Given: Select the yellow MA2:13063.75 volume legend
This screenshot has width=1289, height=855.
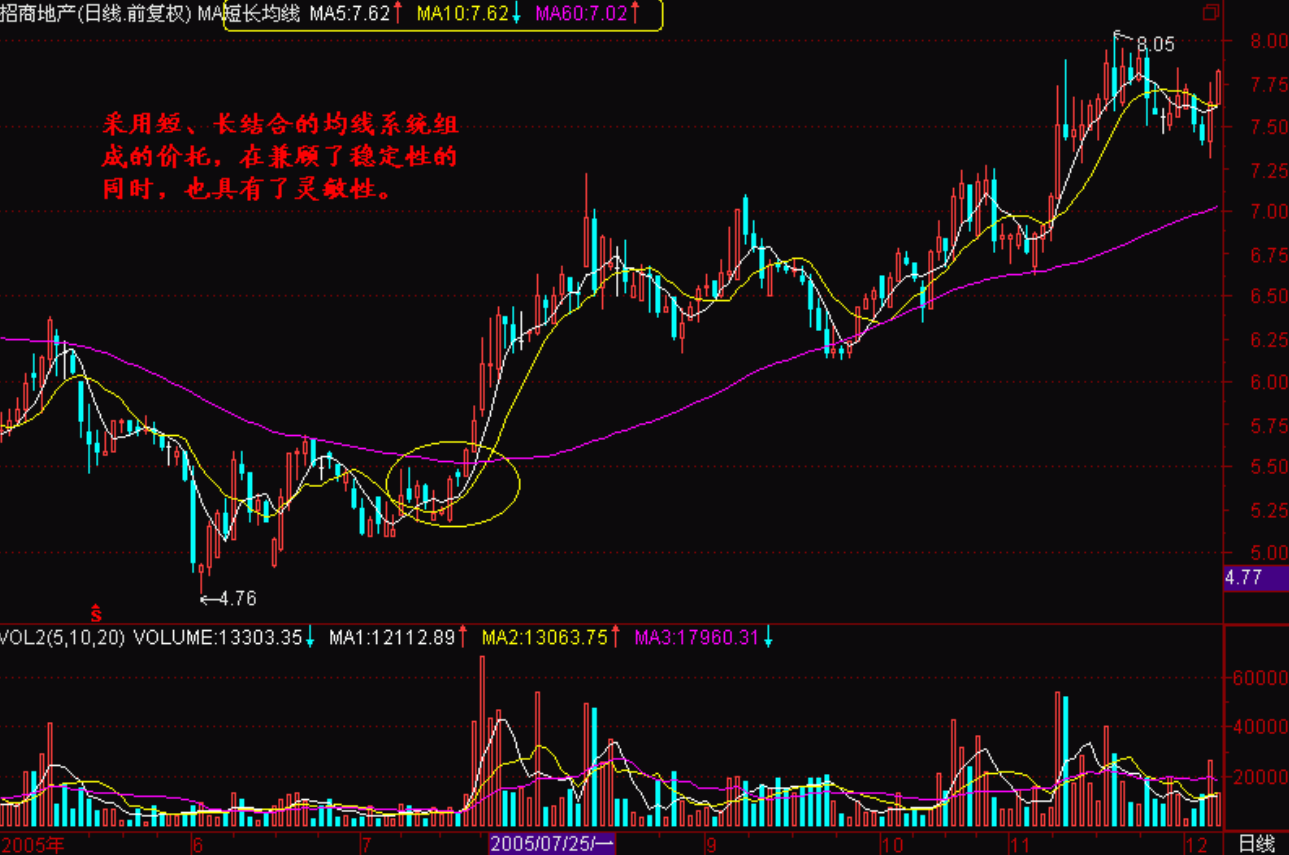Looking at the screenshot, I should click(x=545, y=637).
